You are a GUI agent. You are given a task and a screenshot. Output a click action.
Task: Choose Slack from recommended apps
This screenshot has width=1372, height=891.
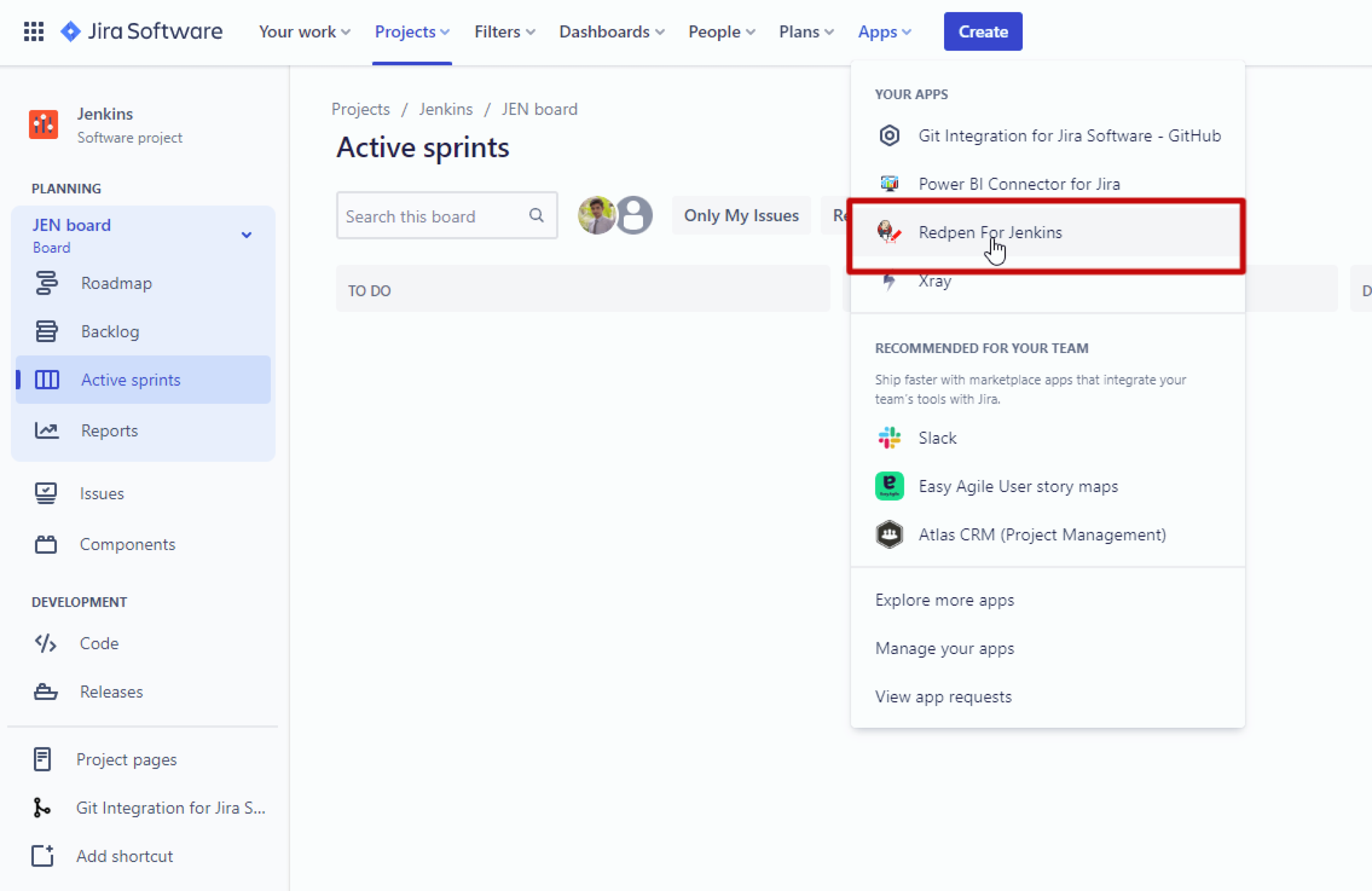pos(1048,438)
